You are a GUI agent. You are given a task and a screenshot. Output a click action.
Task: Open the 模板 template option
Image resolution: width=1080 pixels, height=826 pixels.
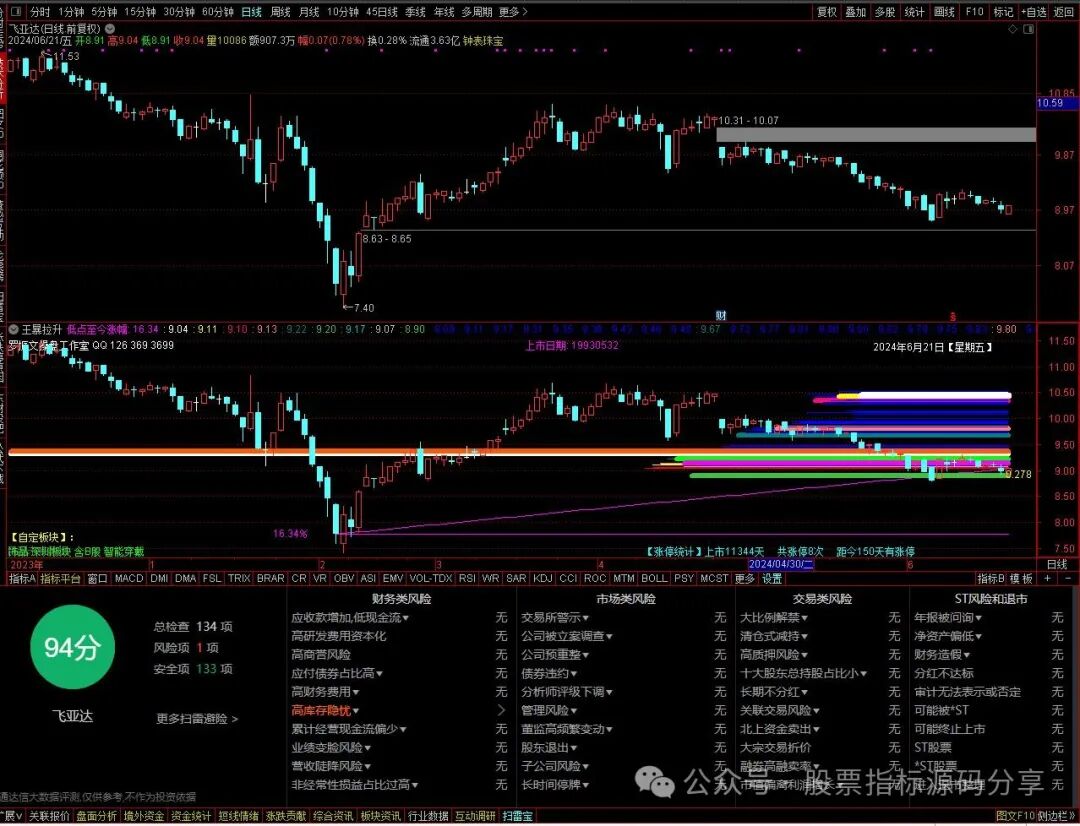pos(1021,579)
